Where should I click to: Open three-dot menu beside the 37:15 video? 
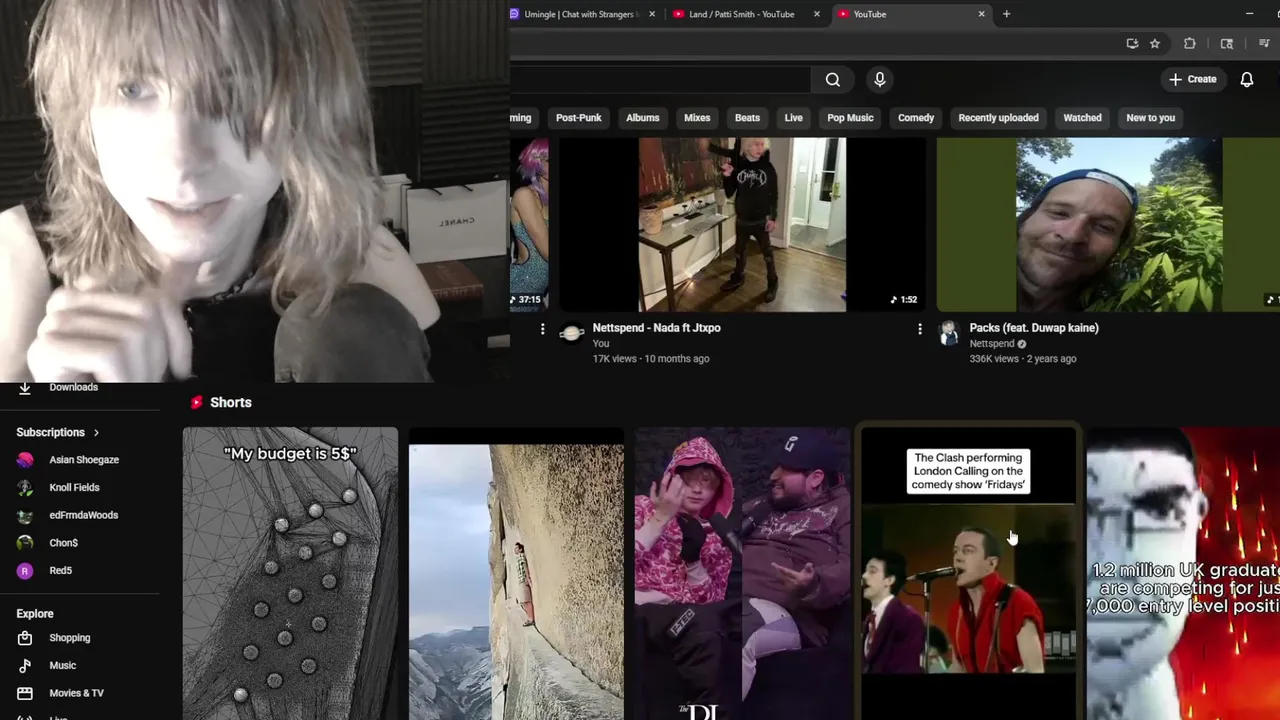coord(542,328)
